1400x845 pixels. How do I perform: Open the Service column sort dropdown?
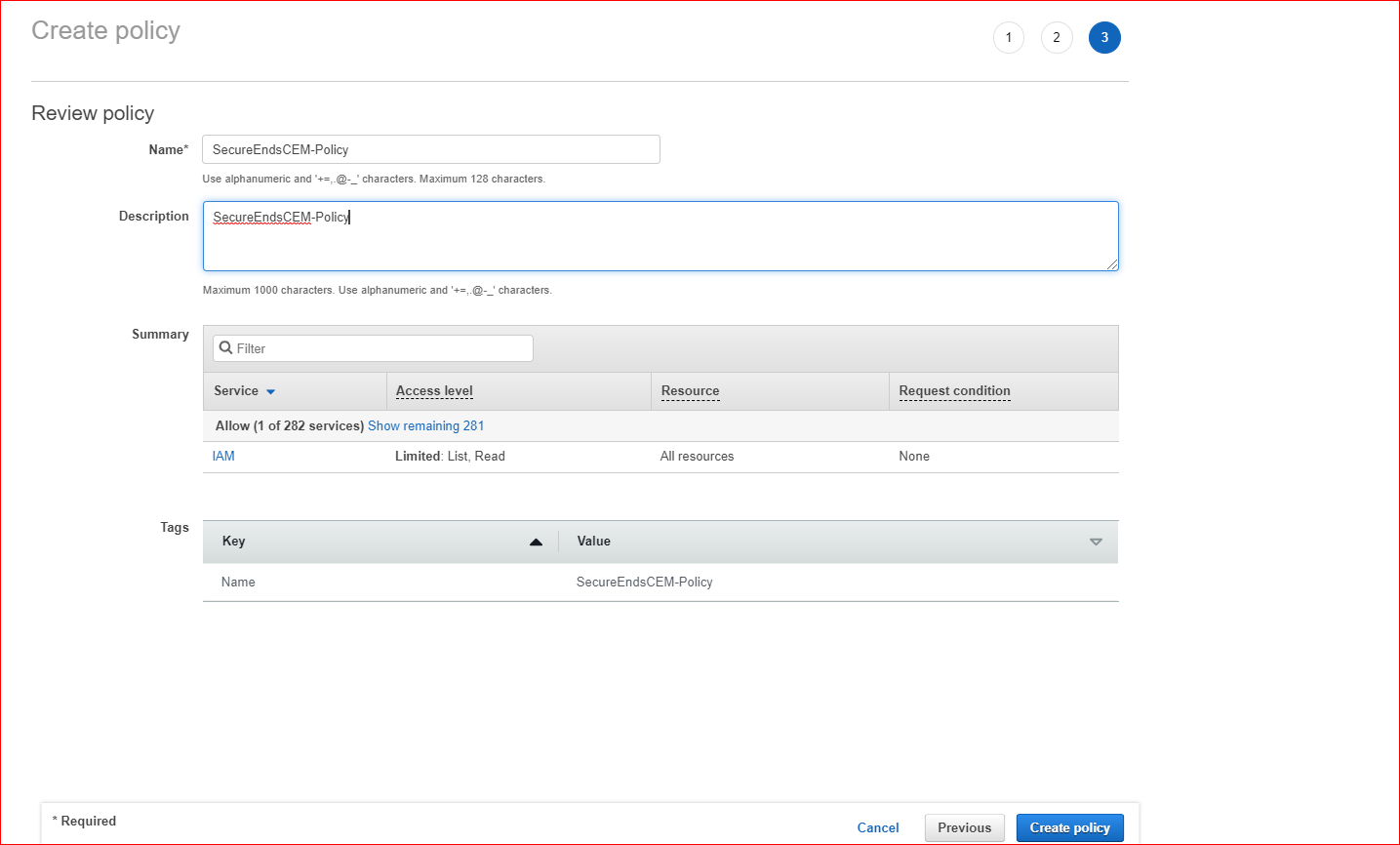click(270, 391)
